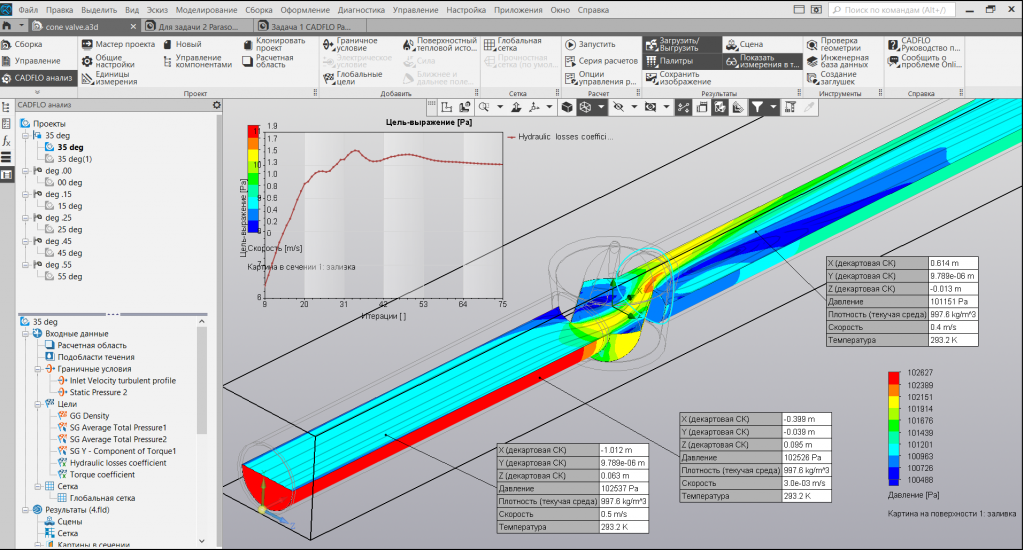1024x550 pixels.
Task: Click the zoom magnifier view toolbar icon
Action: point(484,107)
